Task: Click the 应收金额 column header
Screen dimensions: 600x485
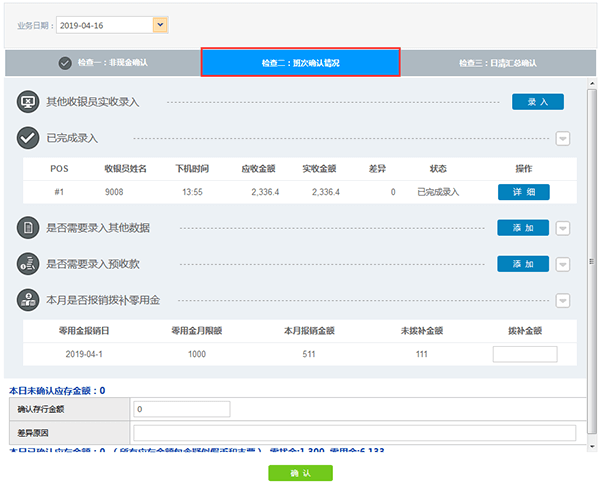Action: point(258,169)
